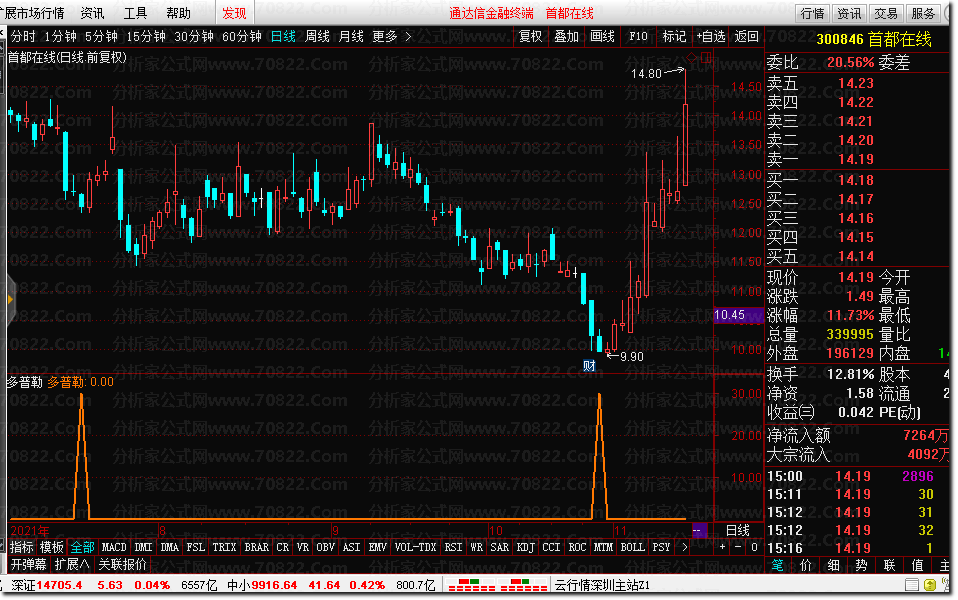
Task: Click the square icon at chart top-right corner
Action: (706, 57)
